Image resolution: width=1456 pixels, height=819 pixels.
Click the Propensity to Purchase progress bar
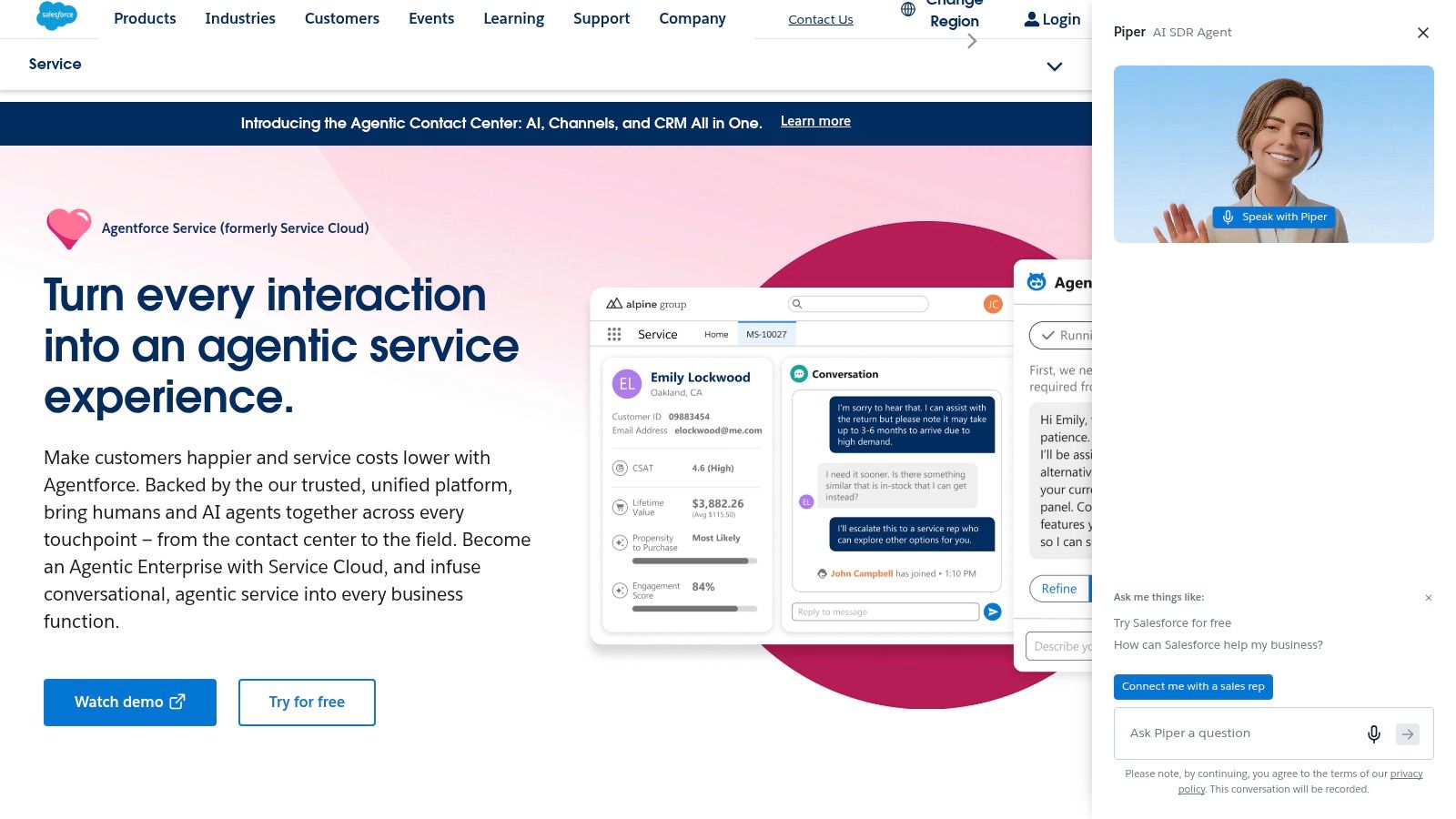pos(694,561)
